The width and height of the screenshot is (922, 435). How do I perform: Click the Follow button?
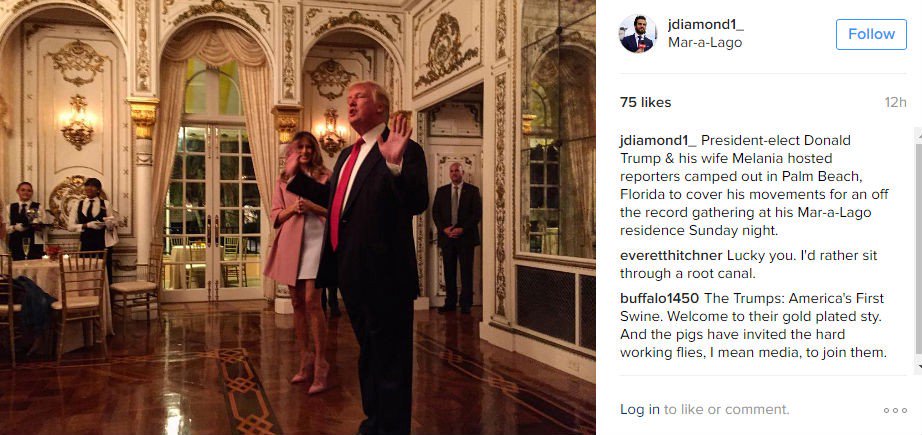click(871, 34)
